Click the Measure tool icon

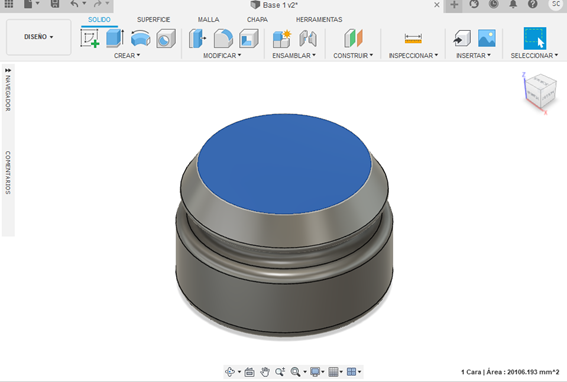[x=413, y=38]
